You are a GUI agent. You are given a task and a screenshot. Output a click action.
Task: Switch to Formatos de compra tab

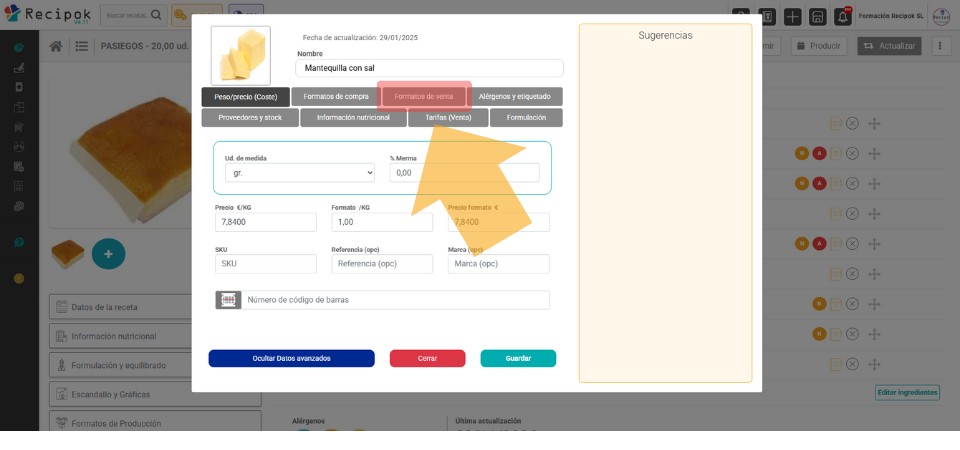click(336, 97)
